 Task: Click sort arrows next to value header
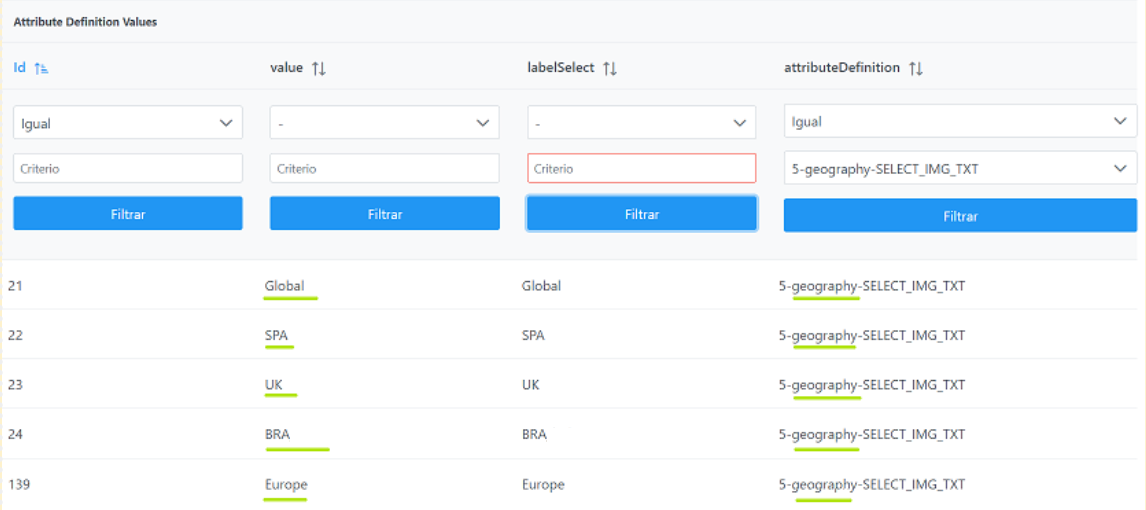[x=319, y=68]
